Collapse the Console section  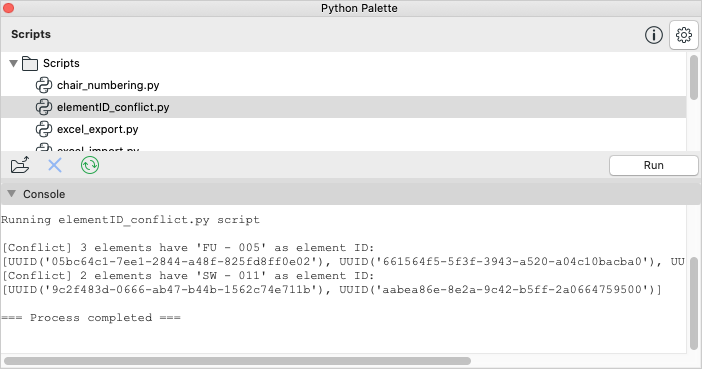pos(12,194)
